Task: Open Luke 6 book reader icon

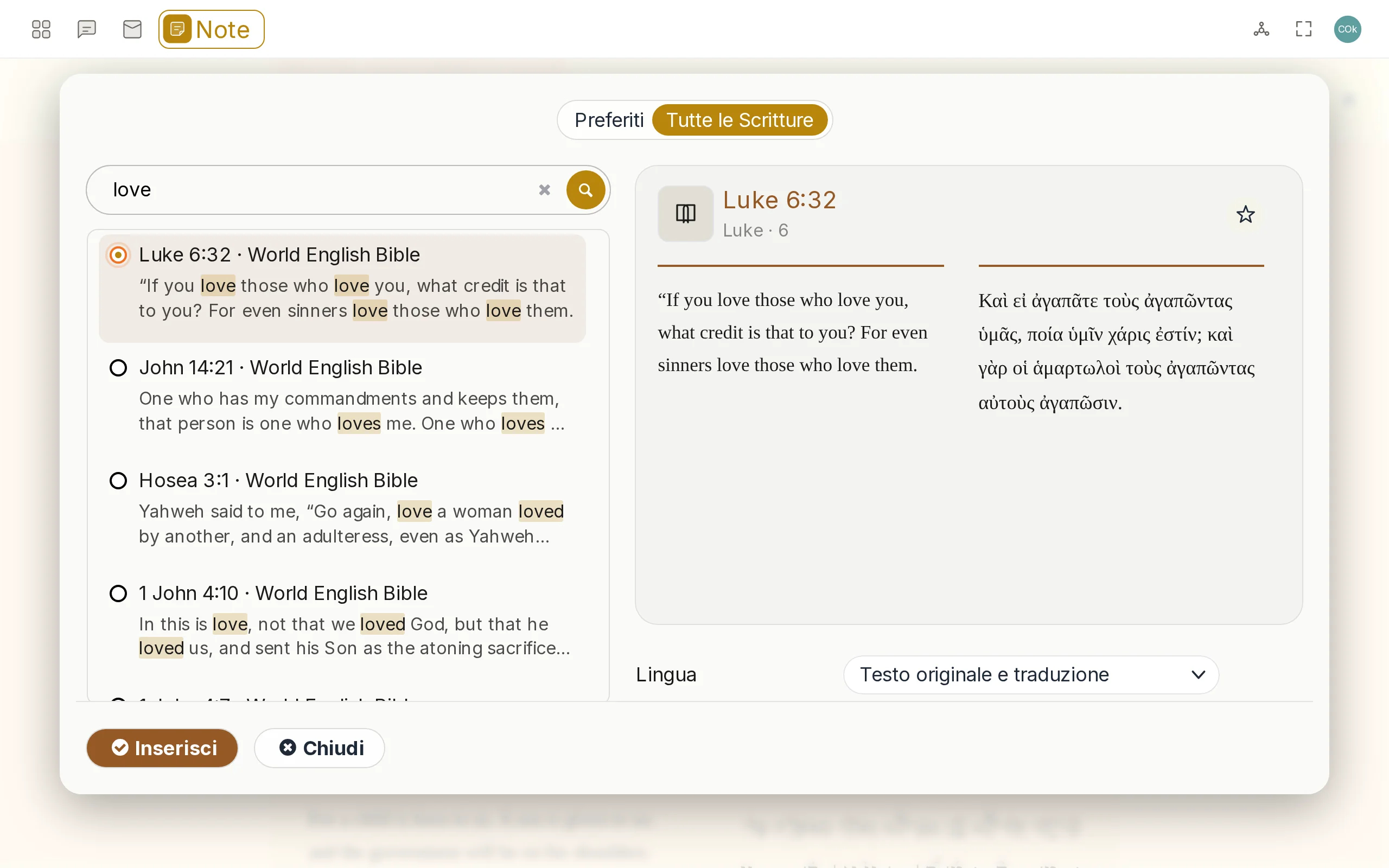Action: click(685, 214)
